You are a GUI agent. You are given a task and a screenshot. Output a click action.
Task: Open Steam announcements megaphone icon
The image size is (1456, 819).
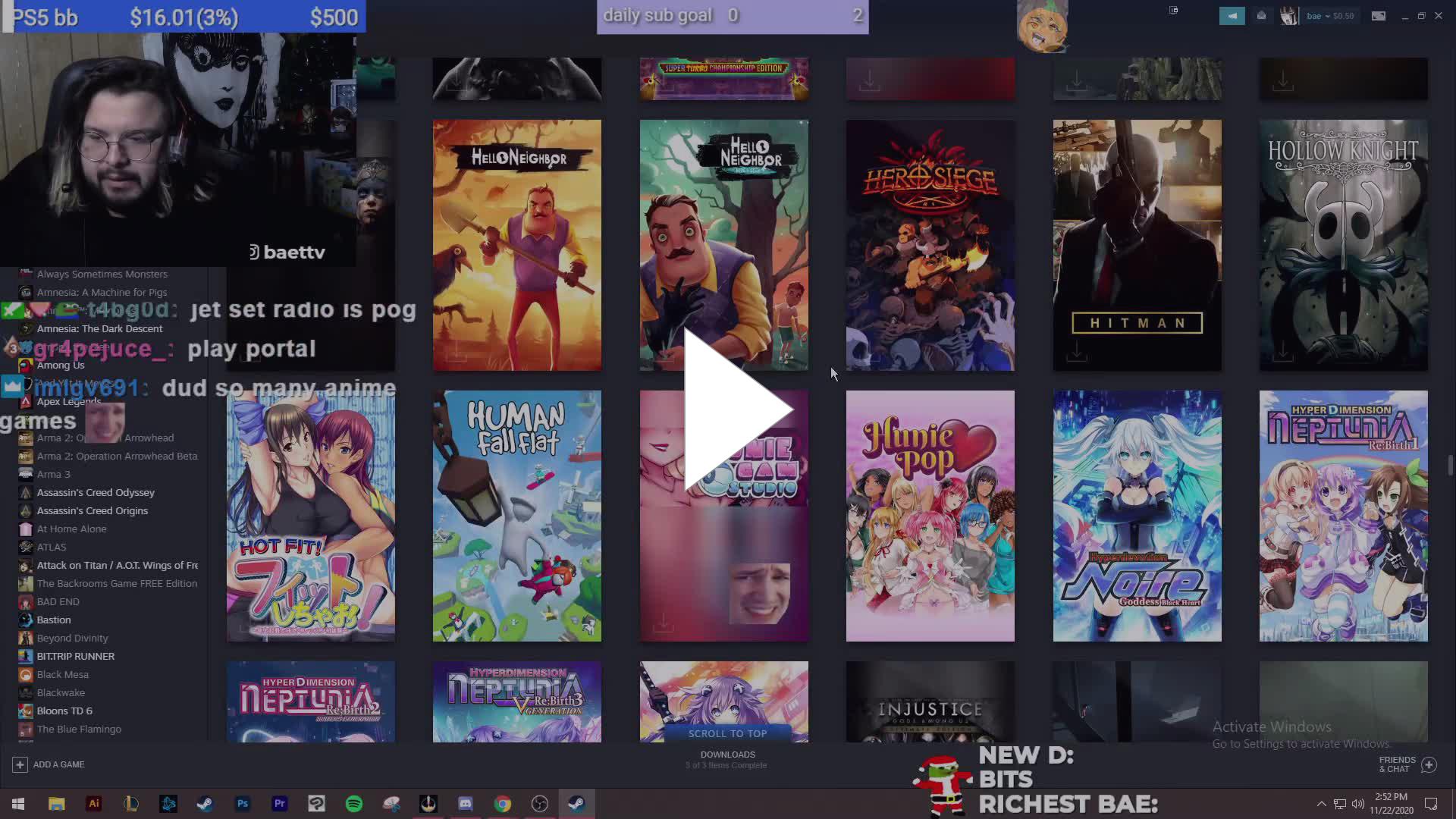1232,15
